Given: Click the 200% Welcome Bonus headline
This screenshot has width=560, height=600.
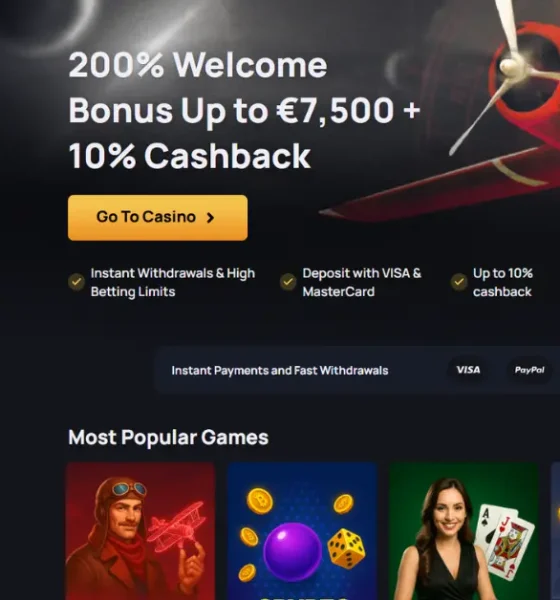Looking at the screenshot, I should tap(244, 110).
